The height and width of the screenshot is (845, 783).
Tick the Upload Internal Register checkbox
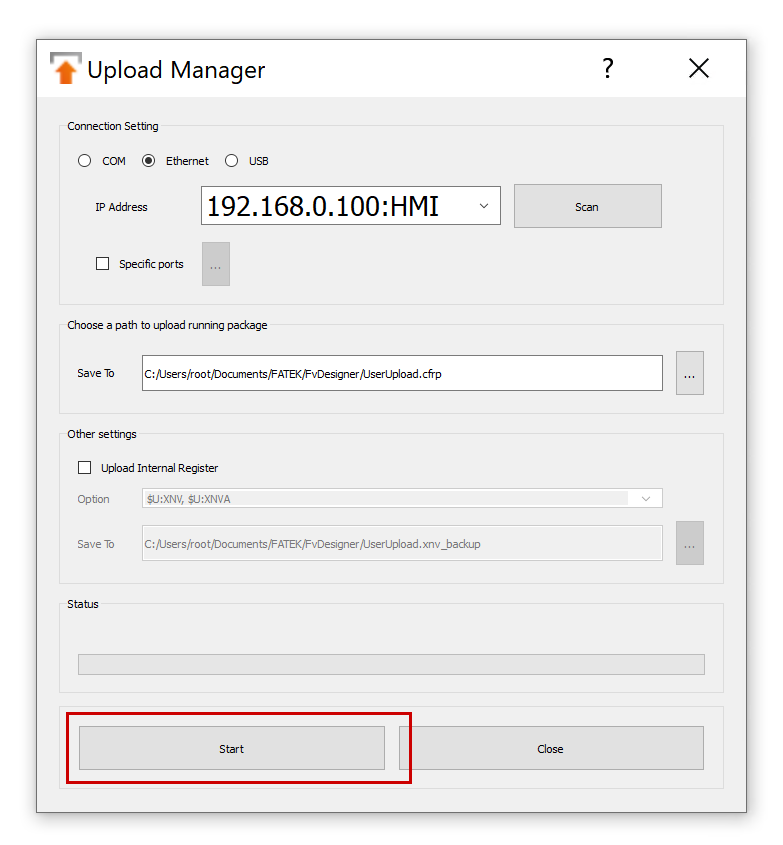click(85, 468)
